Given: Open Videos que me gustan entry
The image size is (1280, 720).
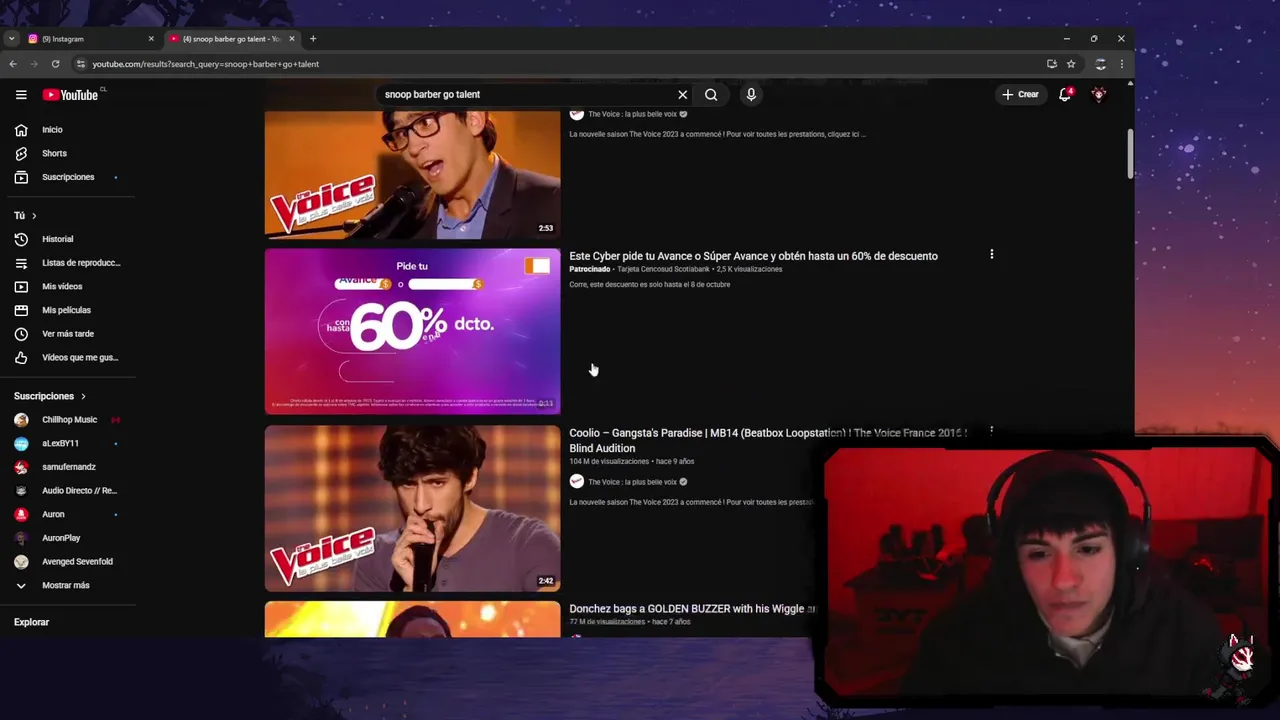Looking at the screenshot, I should tap(80, 357).
